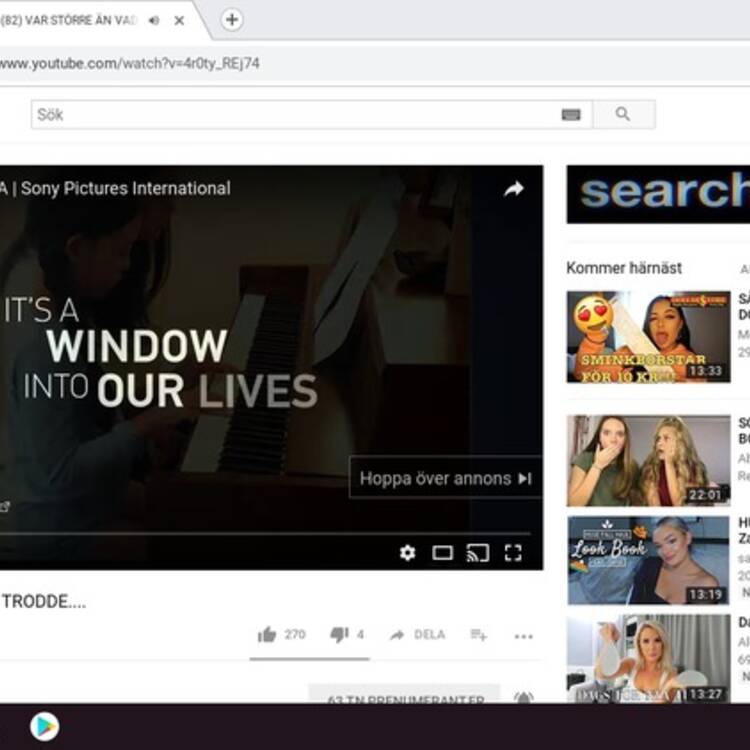Click DELA to share the video
This screenshot has height=750, width=750.
(418, 635)
